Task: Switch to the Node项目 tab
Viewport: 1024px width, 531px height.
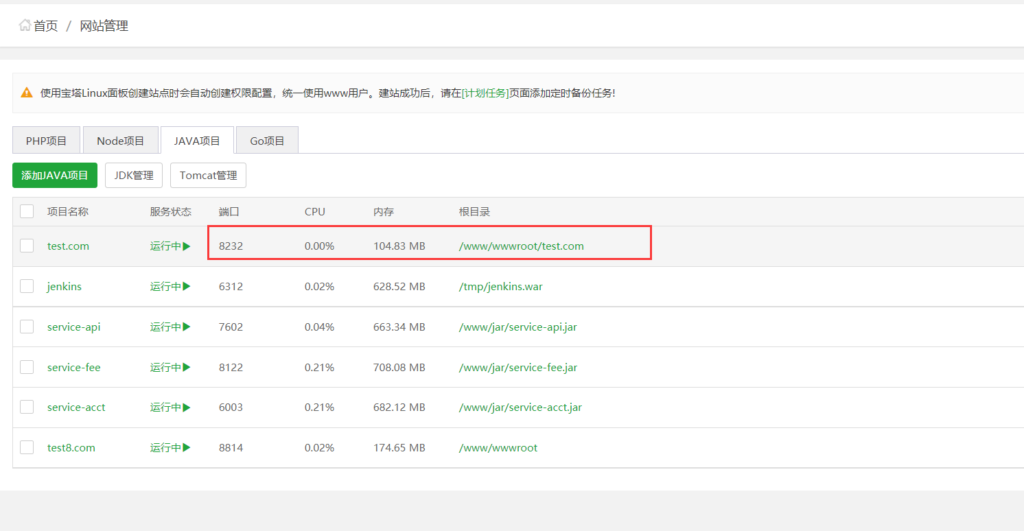Action: click(x=121, y=140)
